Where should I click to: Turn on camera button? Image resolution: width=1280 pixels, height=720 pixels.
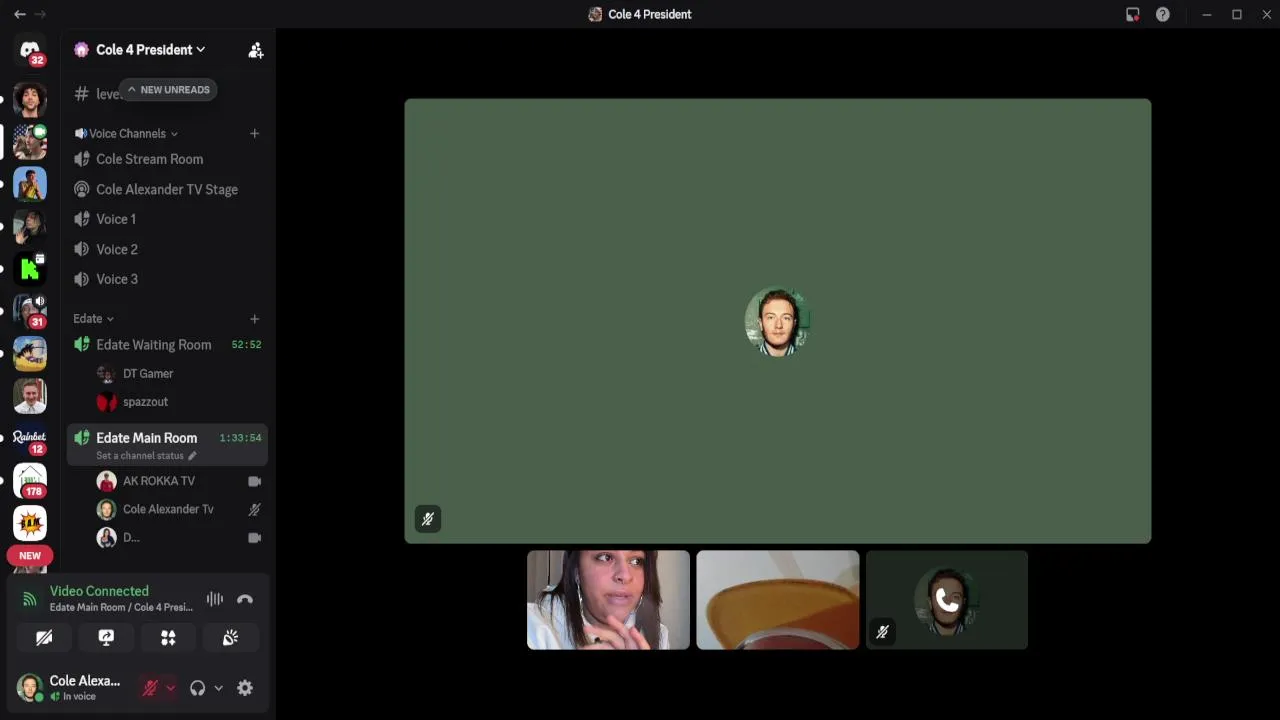click(x=44, y=638)
